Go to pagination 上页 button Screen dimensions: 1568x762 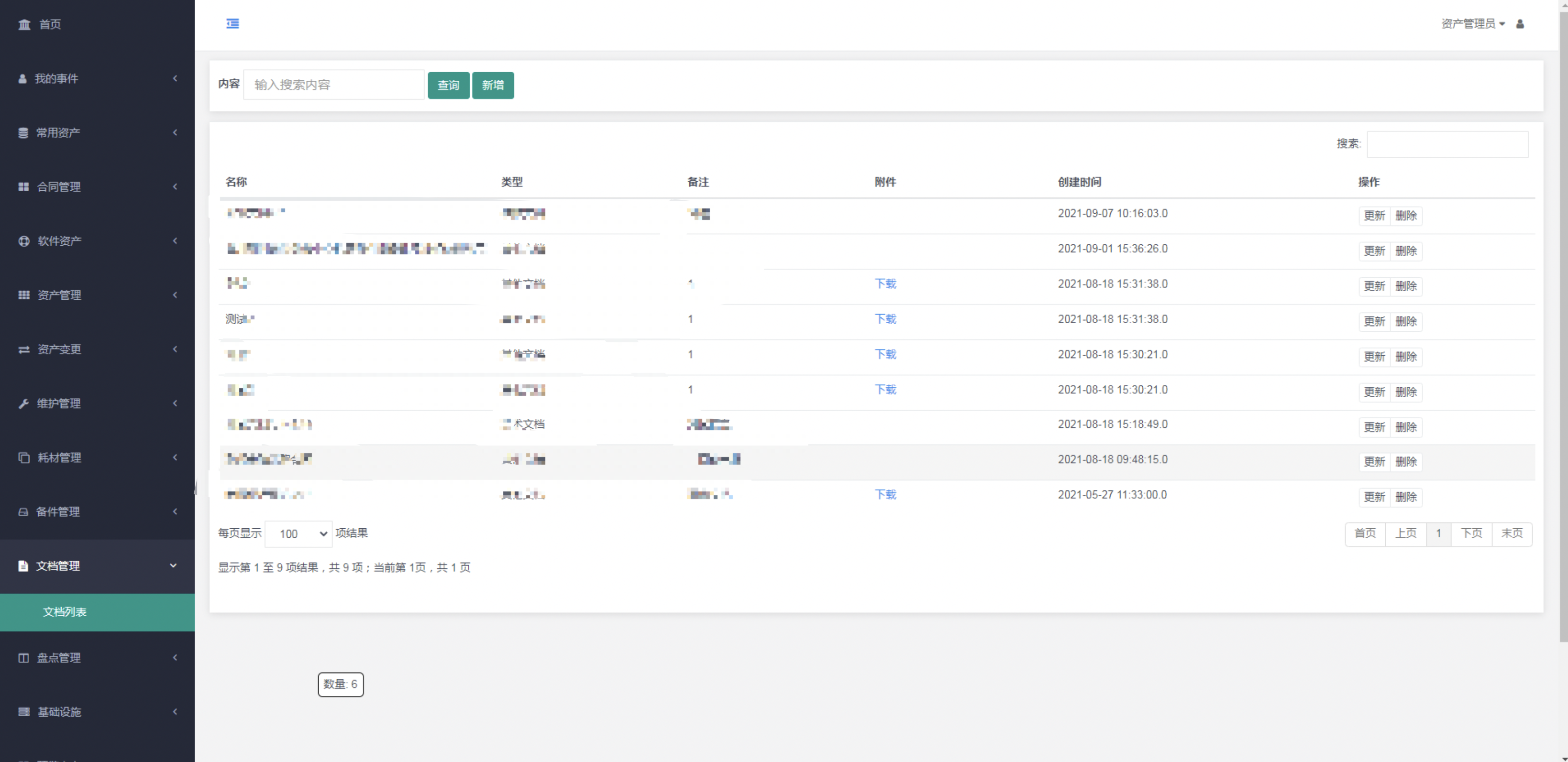1406,533
